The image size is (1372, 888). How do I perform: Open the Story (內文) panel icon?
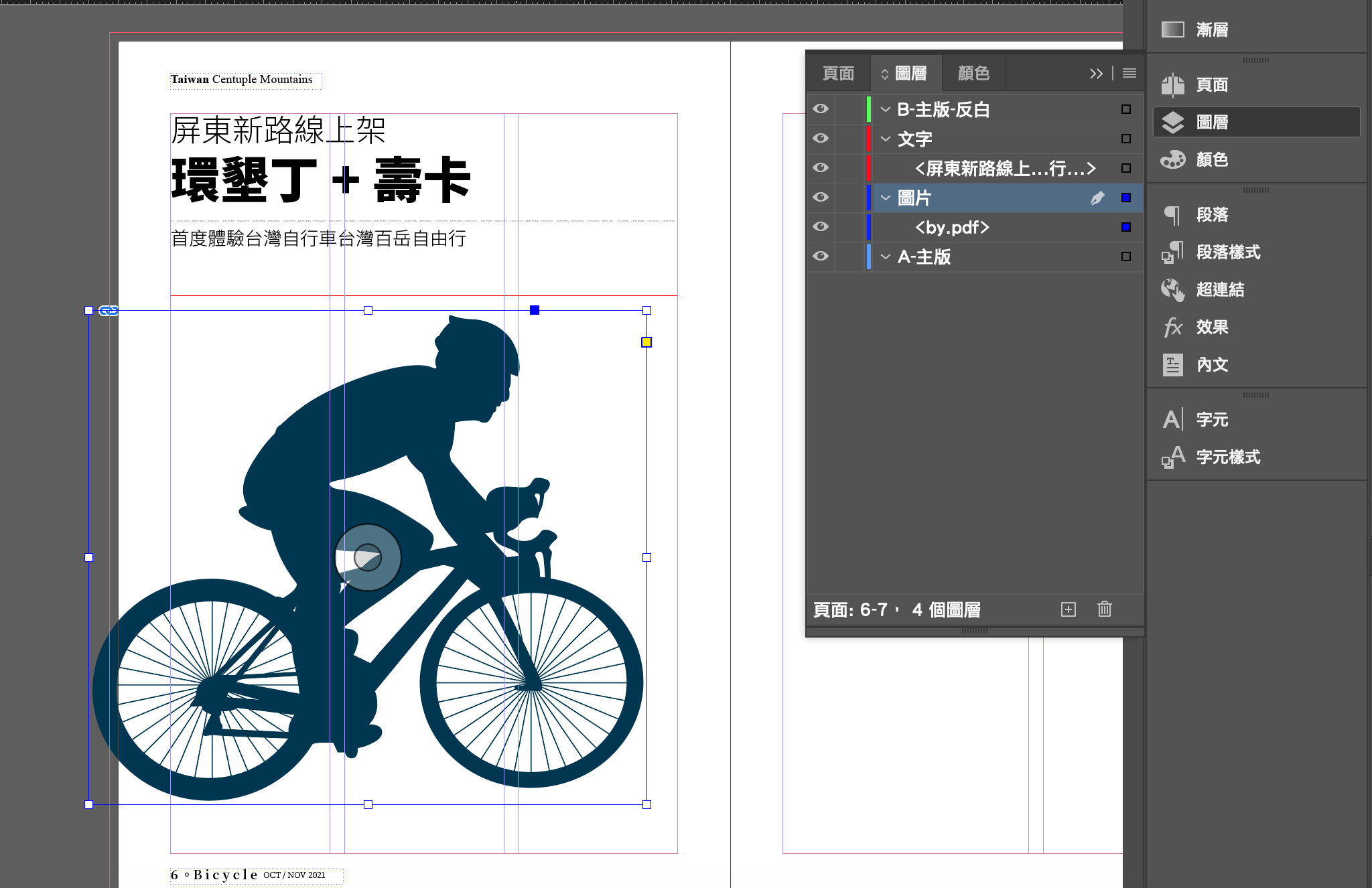[x=1172, y=364]
